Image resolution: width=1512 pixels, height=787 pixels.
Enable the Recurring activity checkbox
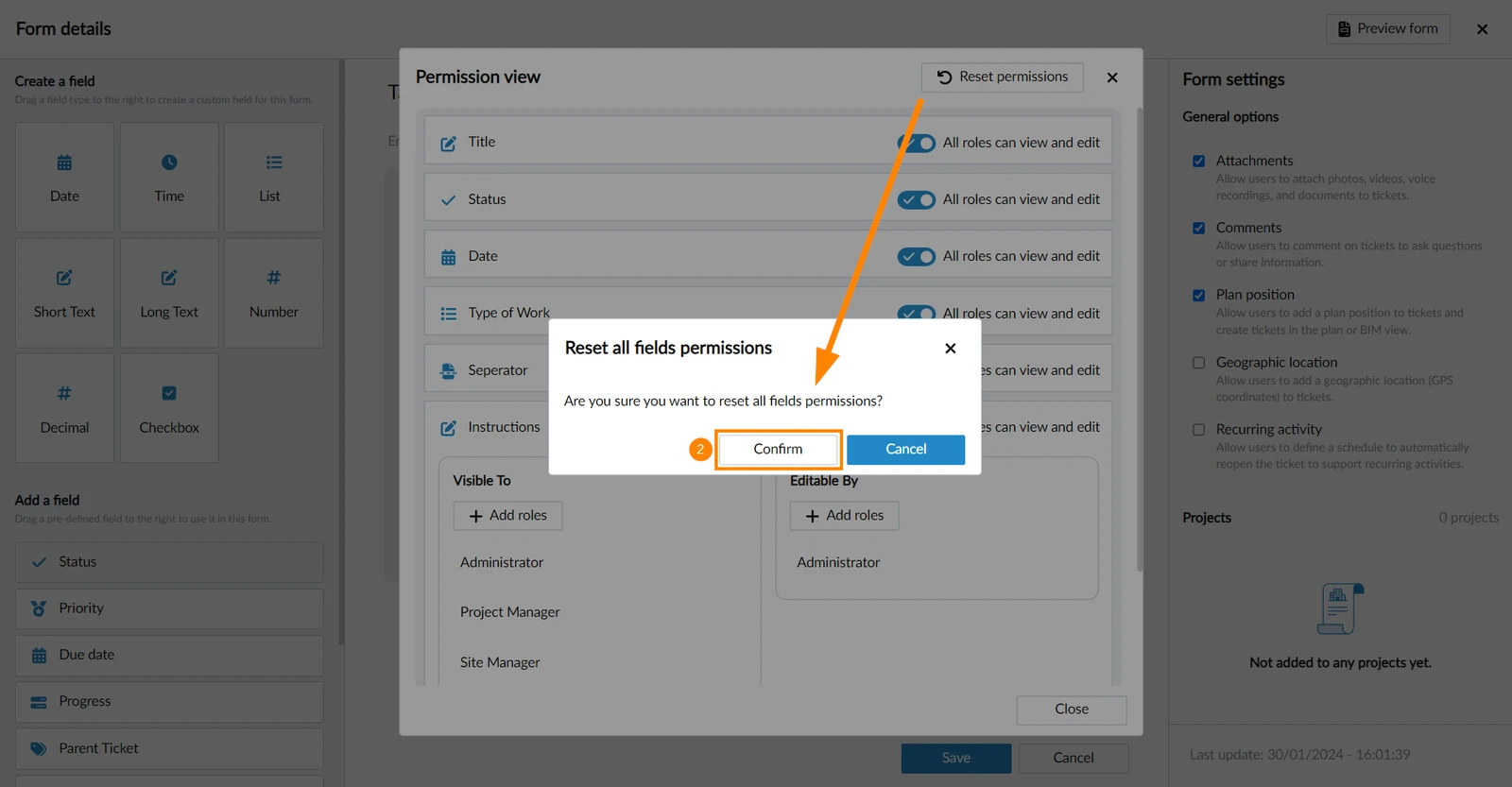[x=1198, y=430]
